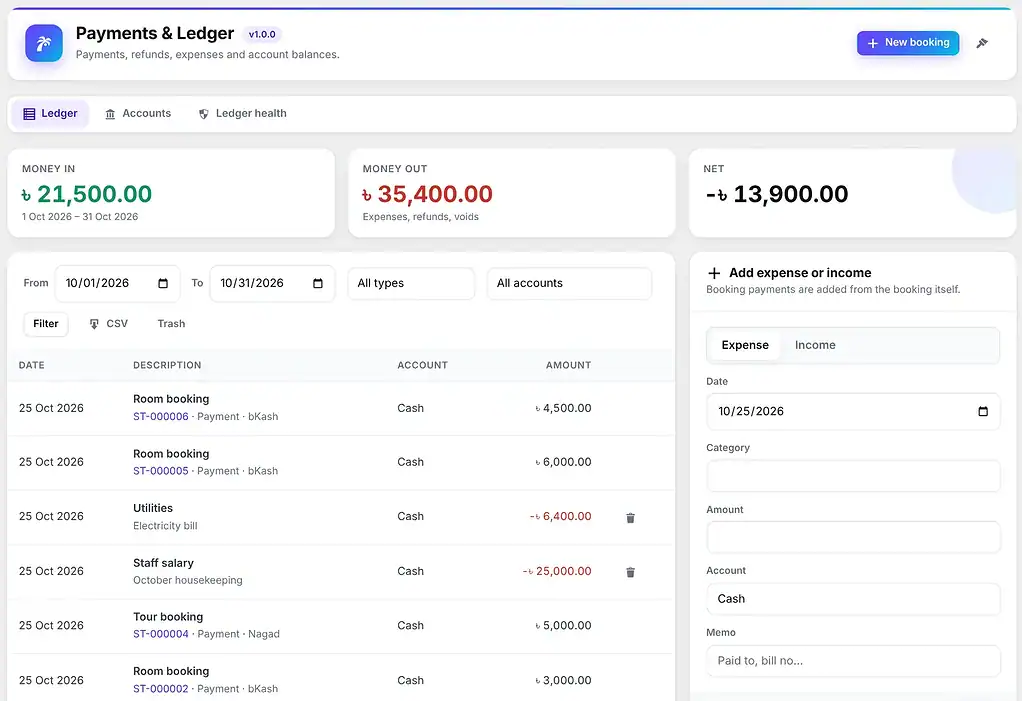The height and width of the screenshot is (701, 1022).
Task: Open the Trash view
Action: pyautogui.click(x=171, y=324)
